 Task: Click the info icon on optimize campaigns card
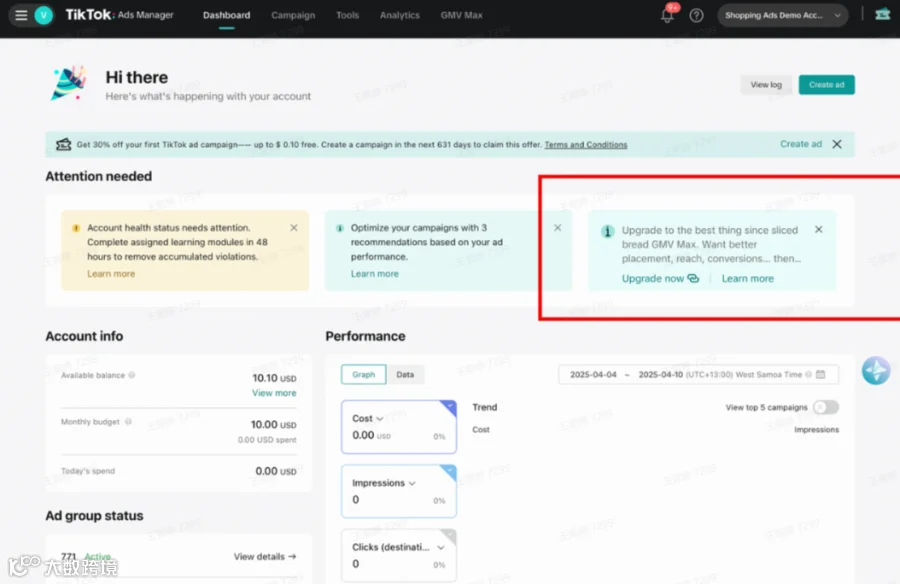point(339,228)
